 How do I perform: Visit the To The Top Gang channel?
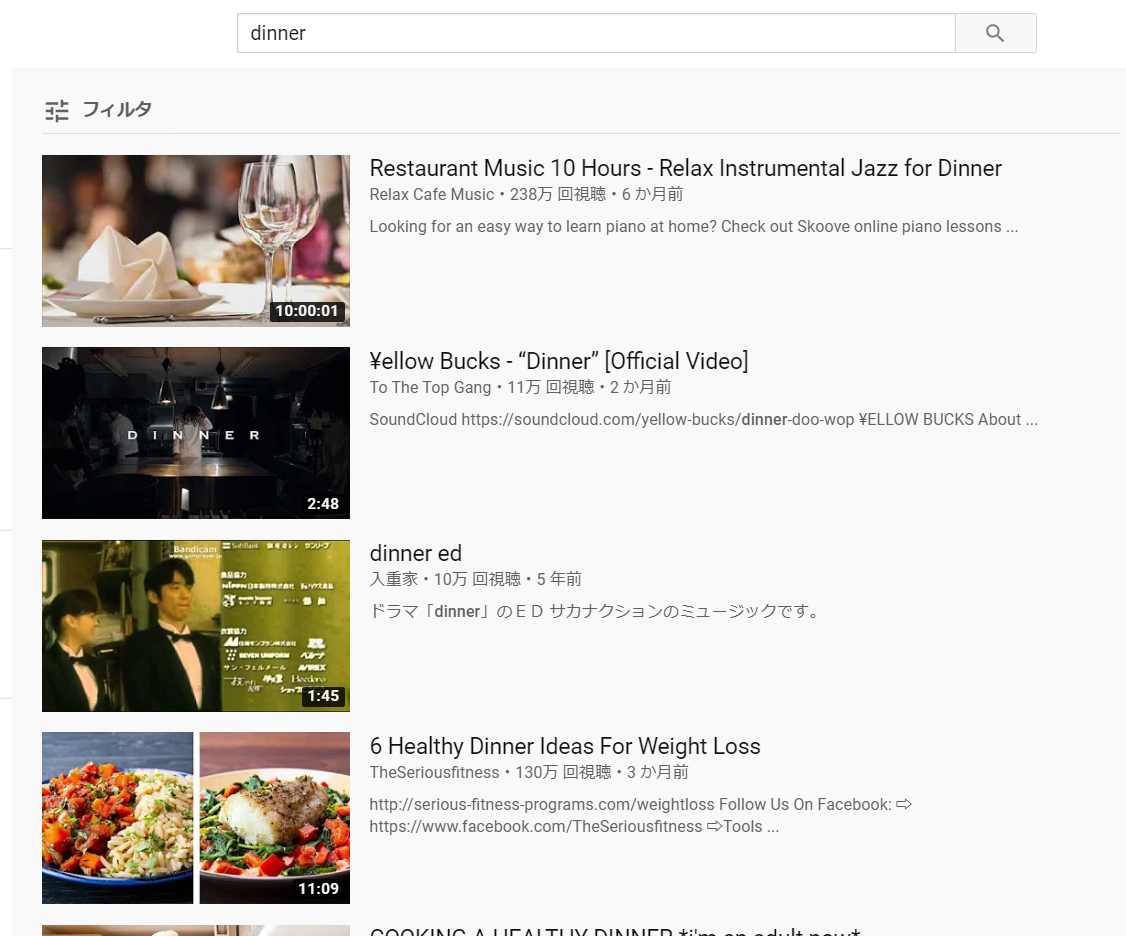pyautogui.click(x=430, y=387)
